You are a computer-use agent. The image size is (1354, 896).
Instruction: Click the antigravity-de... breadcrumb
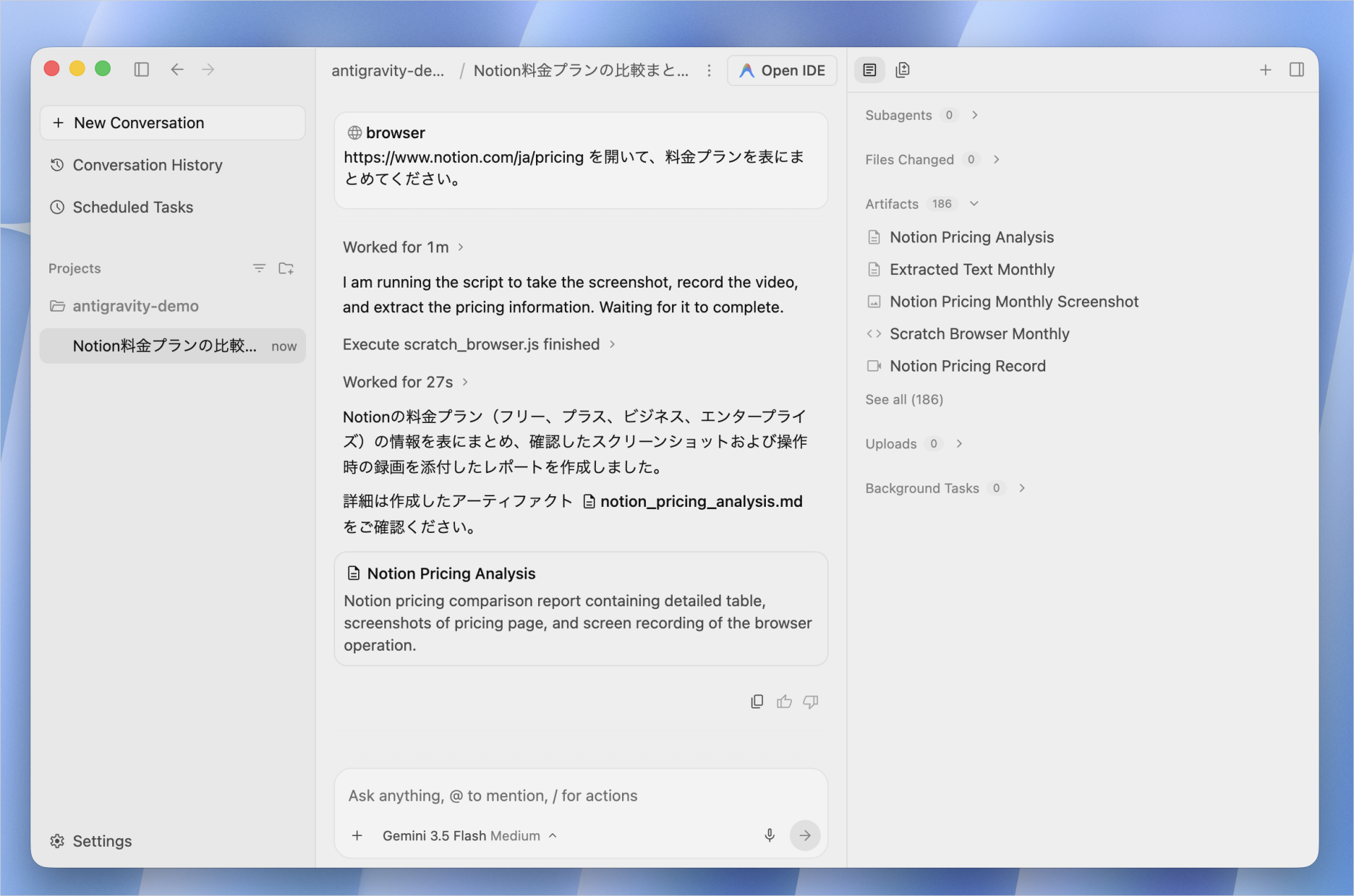pos(388,70)
